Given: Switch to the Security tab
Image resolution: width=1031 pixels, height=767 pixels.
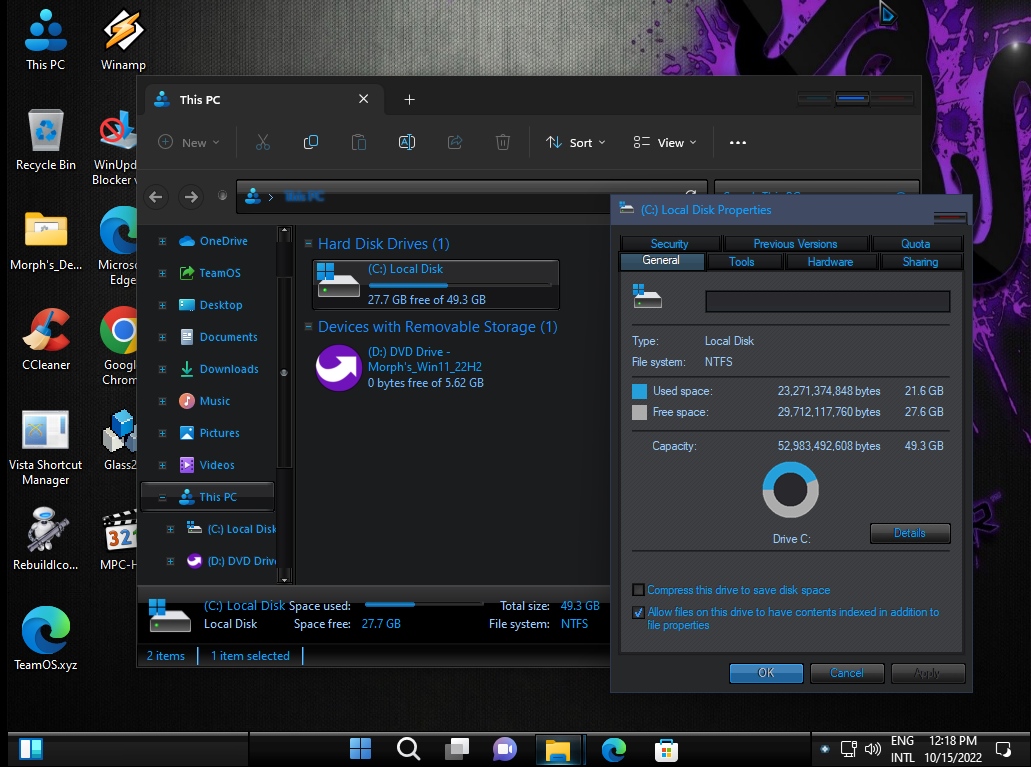Looking at the screenshot, I should 669,244.
